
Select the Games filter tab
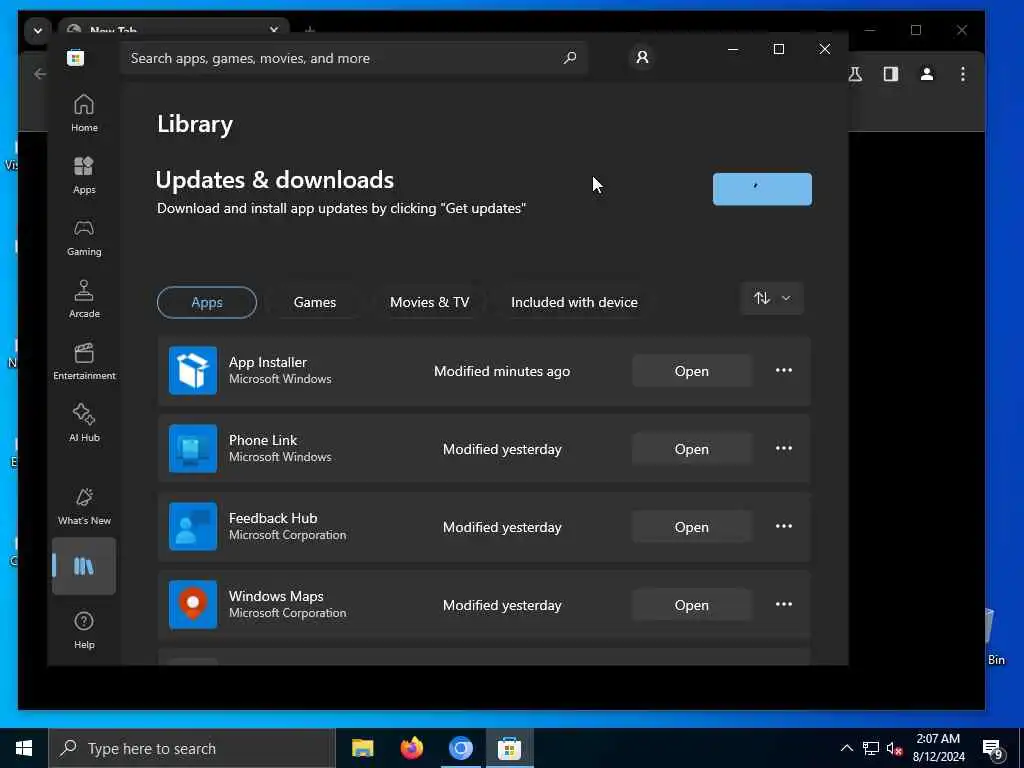point(315,302)
